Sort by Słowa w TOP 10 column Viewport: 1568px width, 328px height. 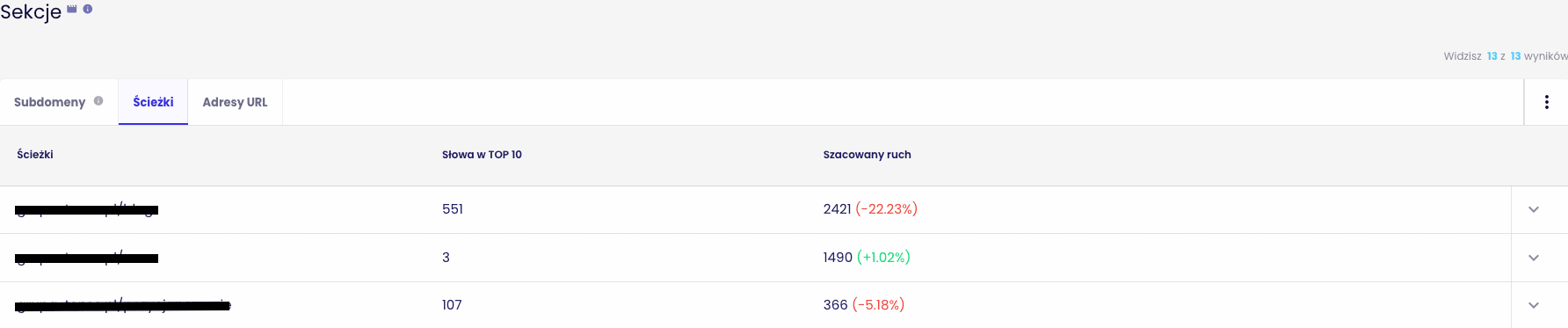coord(482,155)
